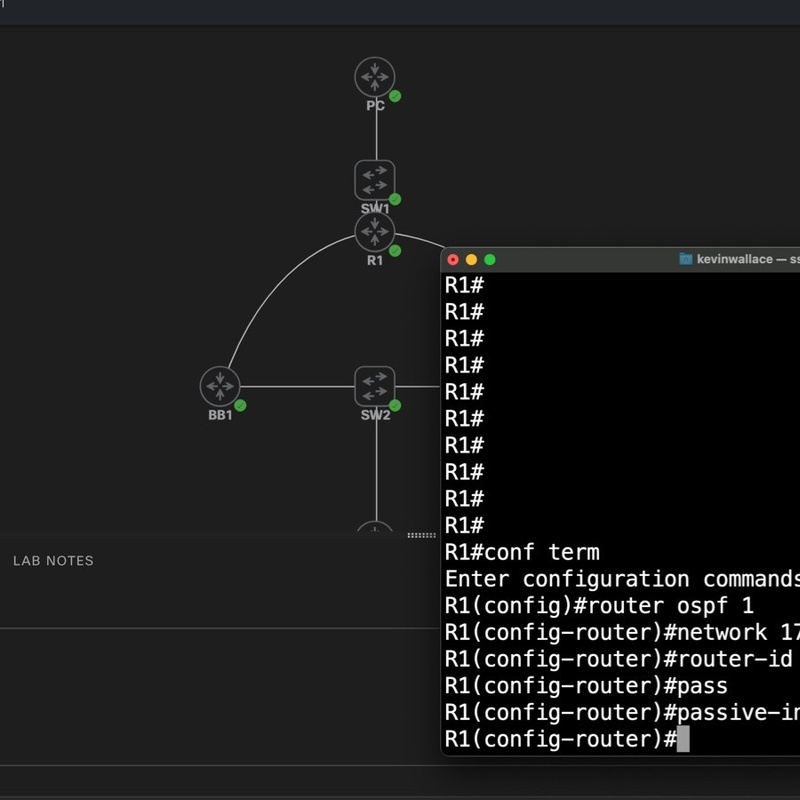The height and width of the screenshot is (800, 800).
Task: Click the folder icon in terminal title
Action: point(686,259)
